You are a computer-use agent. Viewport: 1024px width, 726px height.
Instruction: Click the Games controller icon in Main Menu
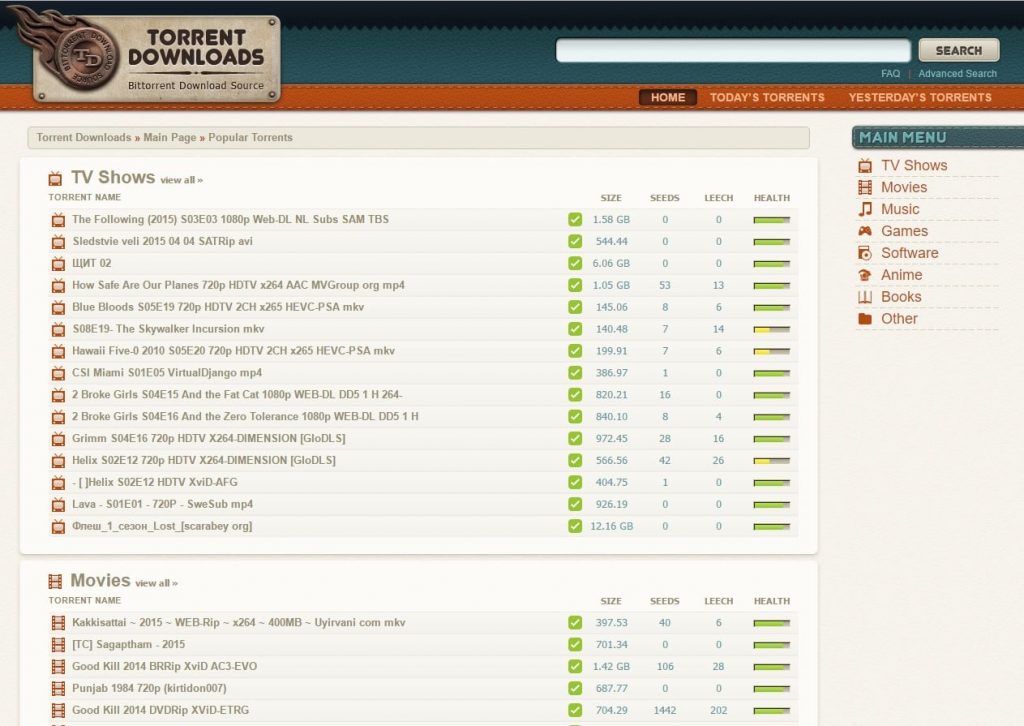(865, 231)
